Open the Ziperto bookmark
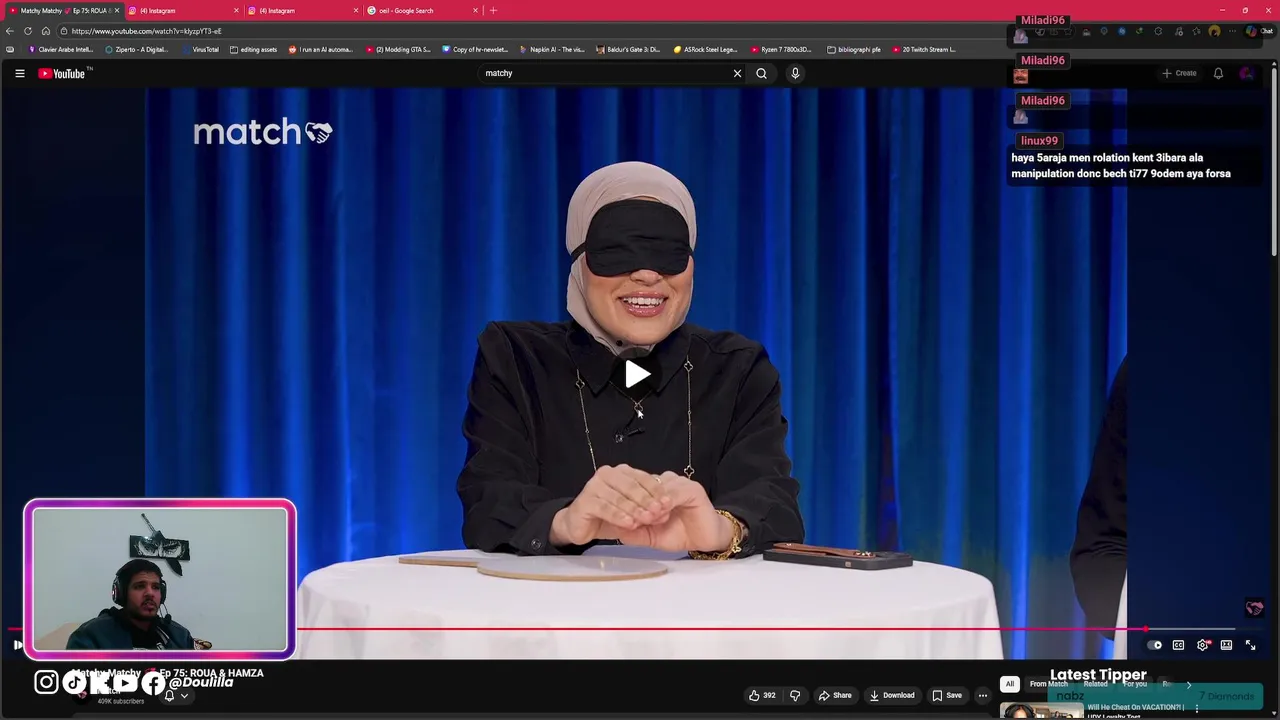The image size is (1280, 720). [x=137, y=49]
